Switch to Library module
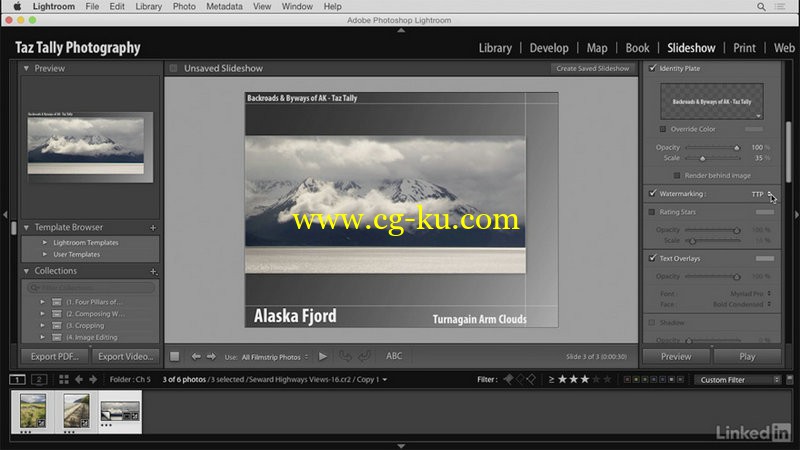Viewport: 800px width, 450px height. (x=495, y=48)
